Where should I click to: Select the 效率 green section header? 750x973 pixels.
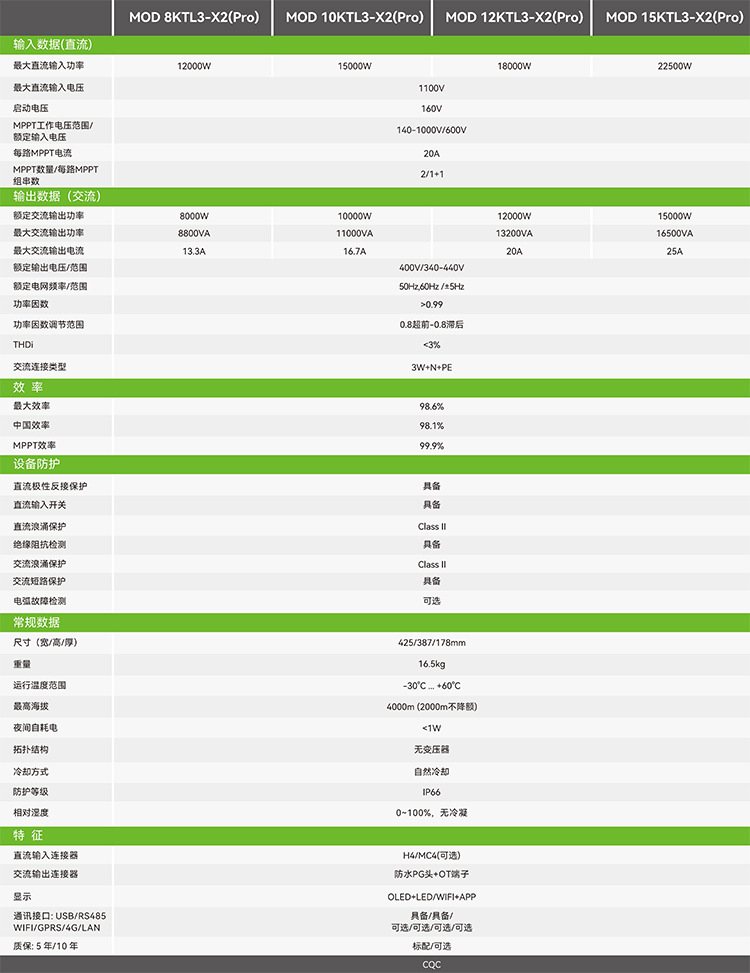coord(28,387)
